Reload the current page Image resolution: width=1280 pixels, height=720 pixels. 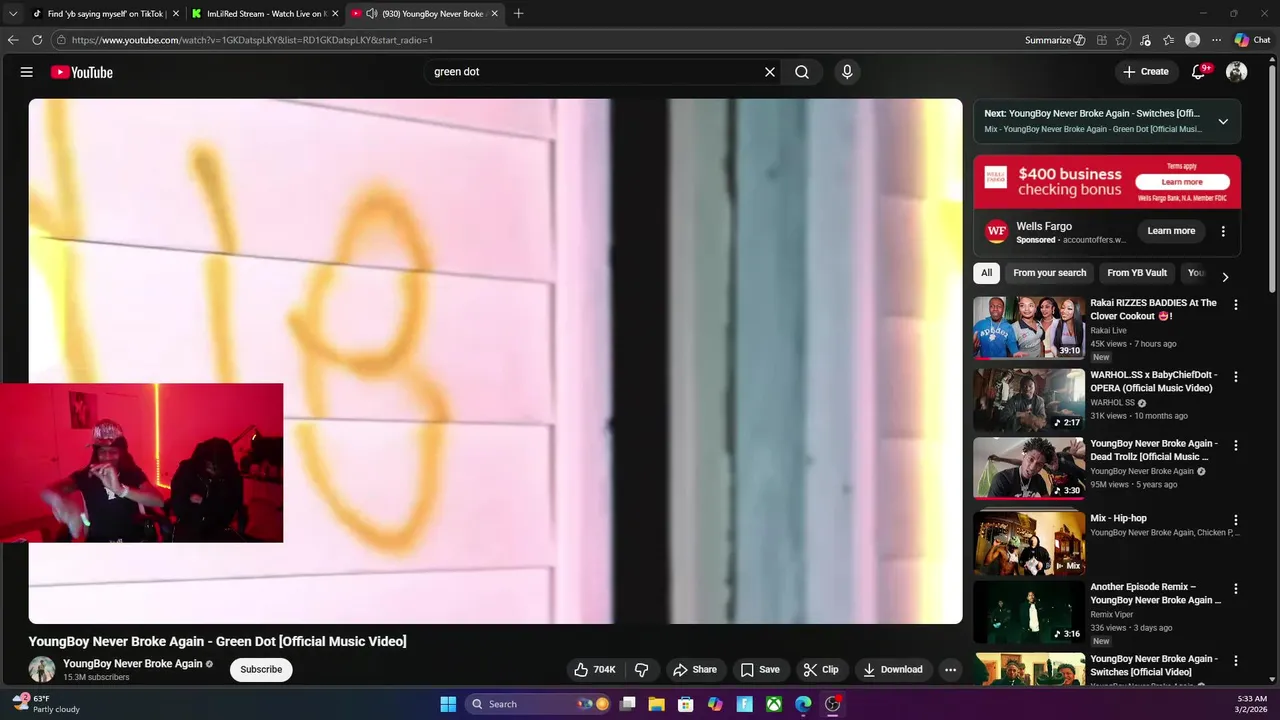tap(37, 40)
